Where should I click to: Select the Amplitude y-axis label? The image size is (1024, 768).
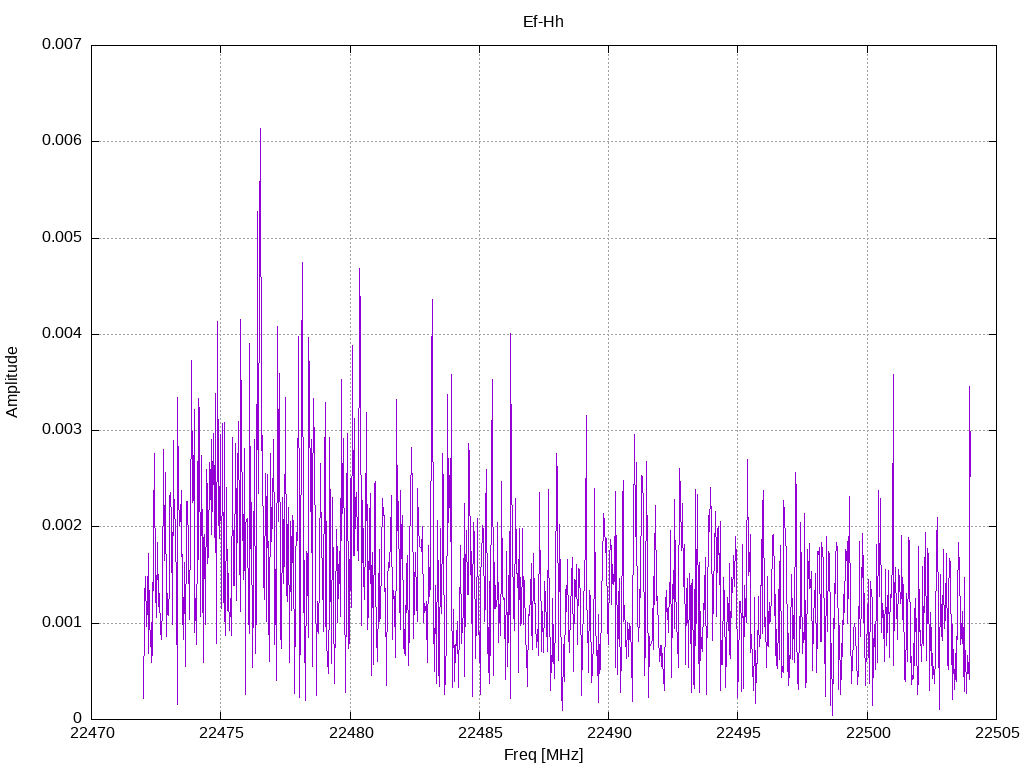coord(12,382)
